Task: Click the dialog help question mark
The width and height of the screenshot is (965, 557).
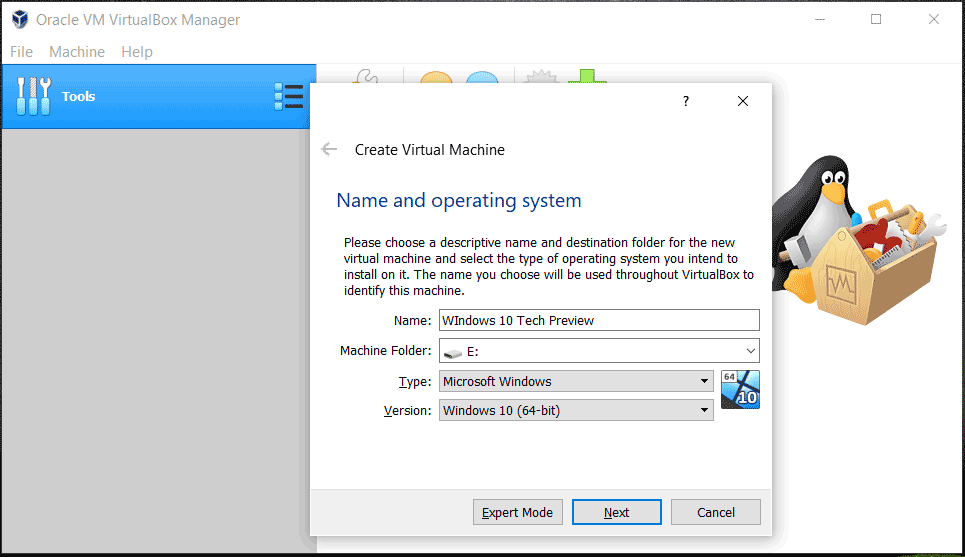Action: 686,101
